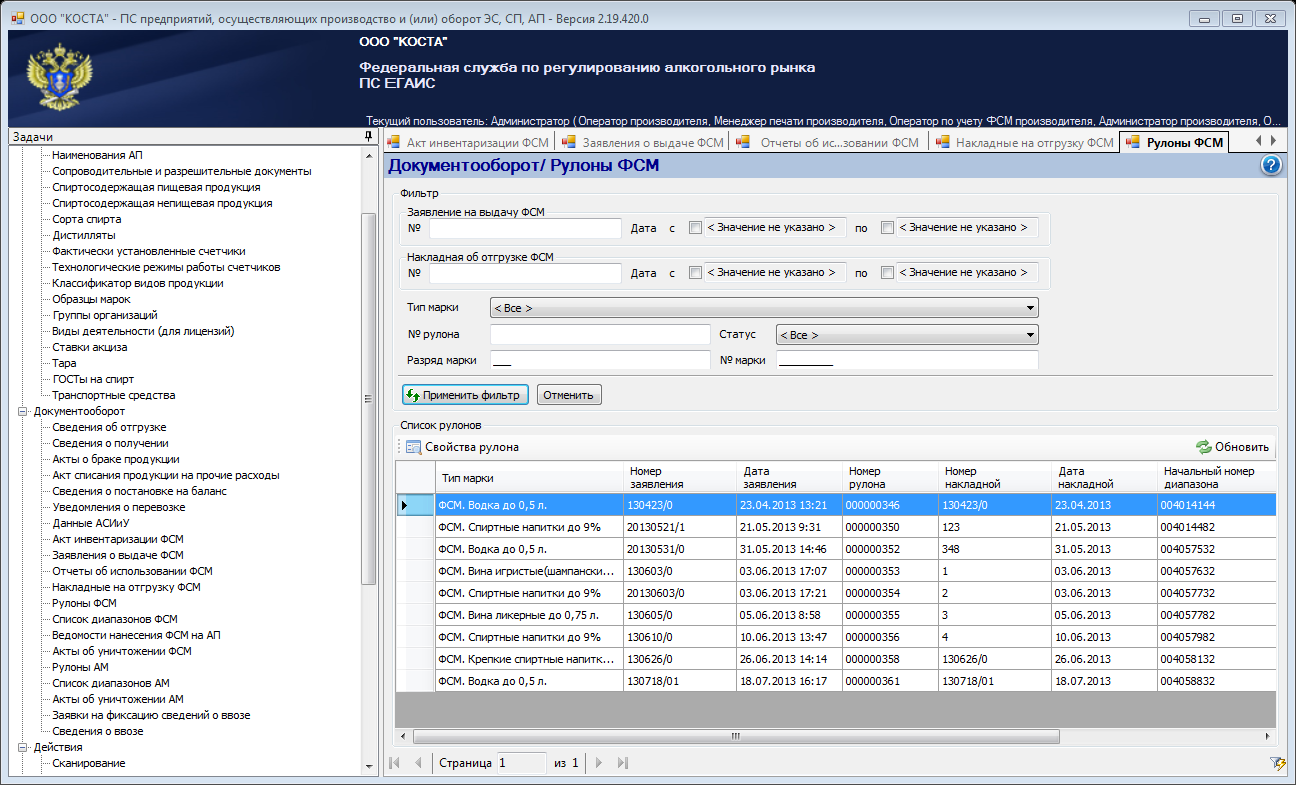This screenshot has width=1296, height=785.
Task: Open Акты об уничтожении ФСМ tree item
Action: (122, 651)
